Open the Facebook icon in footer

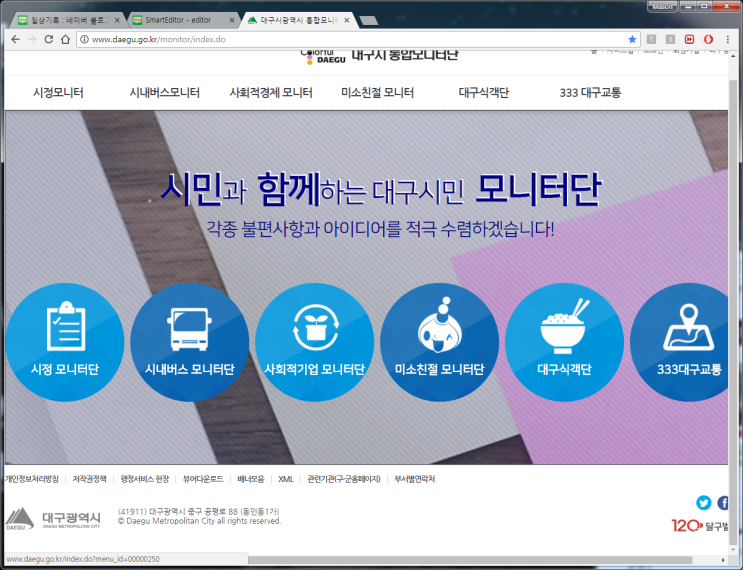point(723,502)
